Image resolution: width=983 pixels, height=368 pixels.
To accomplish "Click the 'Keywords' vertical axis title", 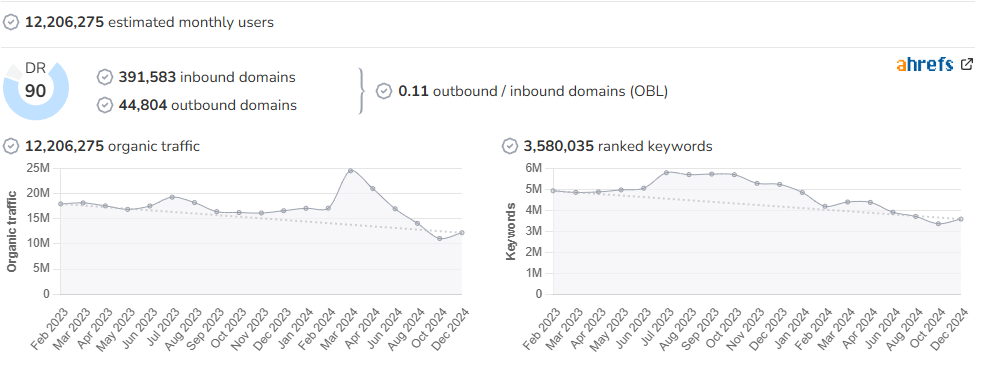I will (510, 231).
